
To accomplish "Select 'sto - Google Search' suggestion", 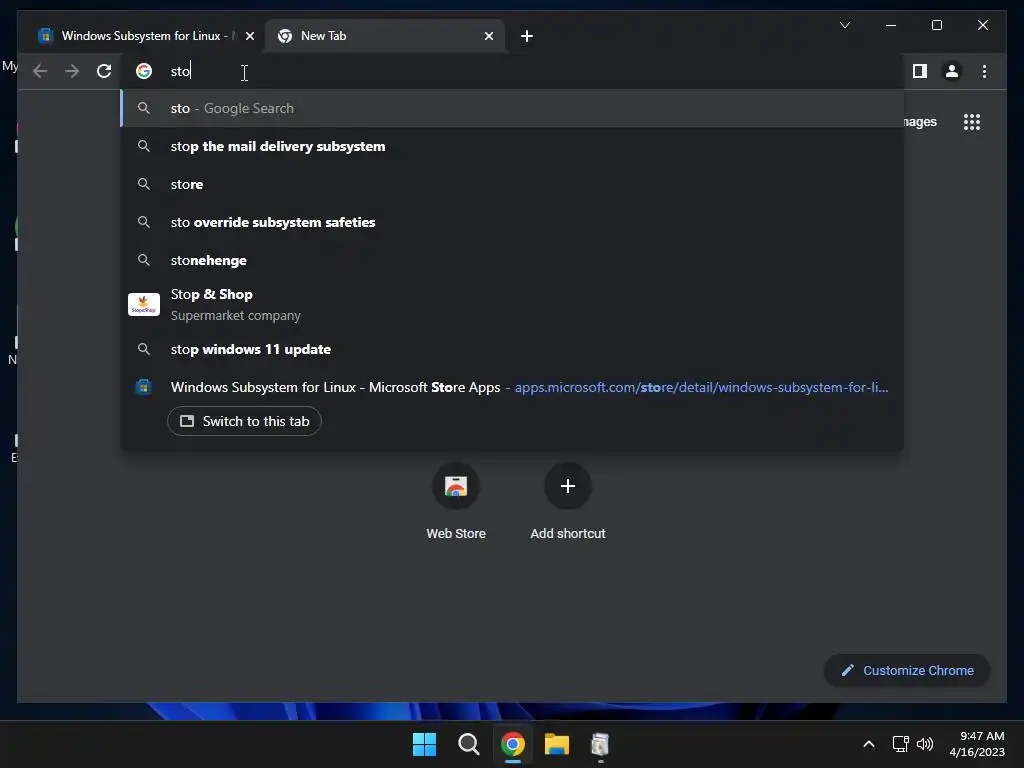I will click(x=512, y=108).
